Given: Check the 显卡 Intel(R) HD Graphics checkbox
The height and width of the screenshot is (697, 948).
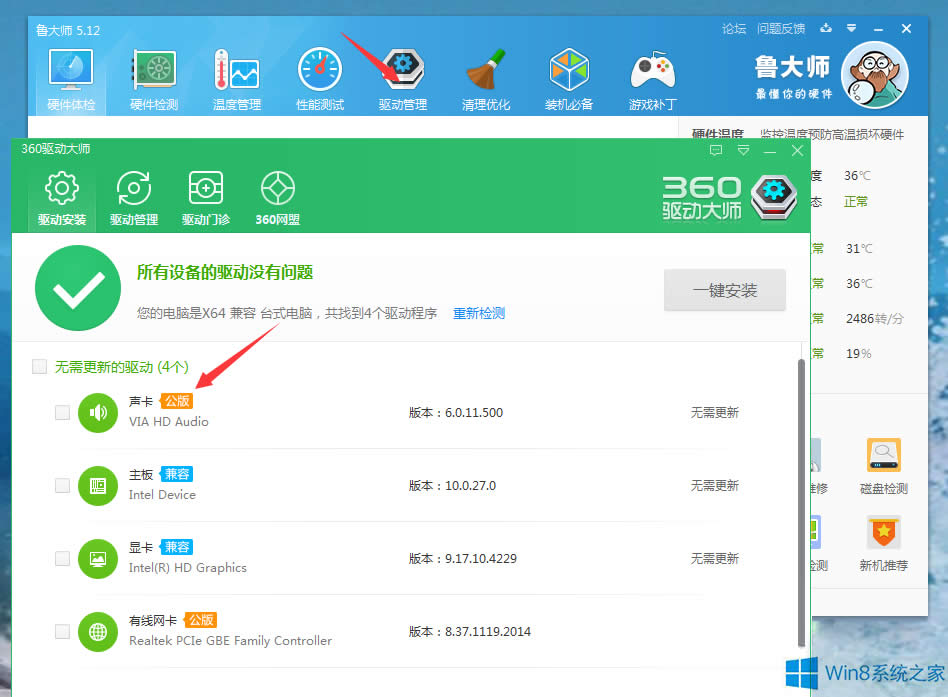Looking at the screenshot, I should click(62, 558).
